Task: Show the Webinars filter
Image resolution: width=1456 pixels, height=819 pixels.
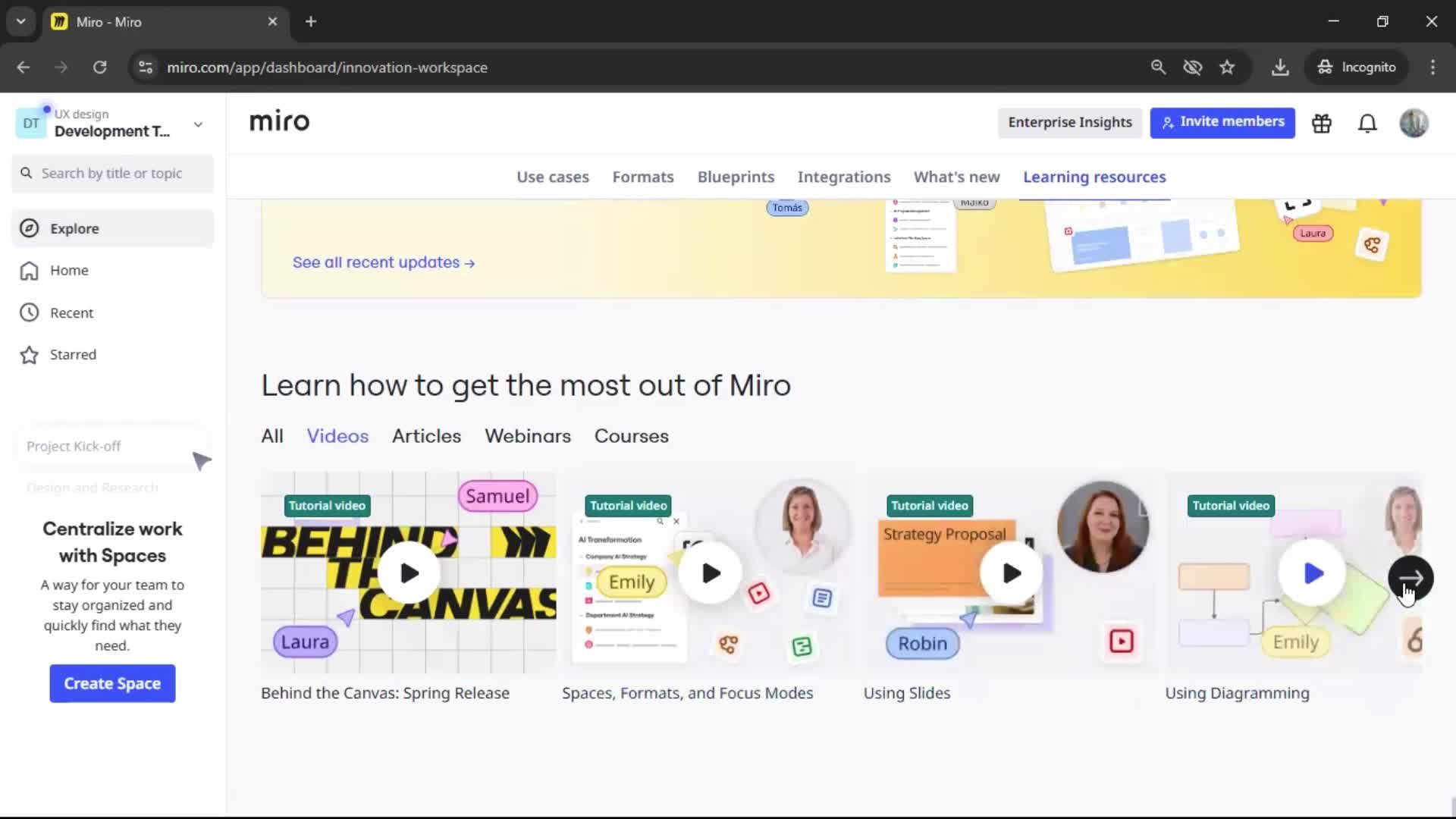Action: click(528, 436)
